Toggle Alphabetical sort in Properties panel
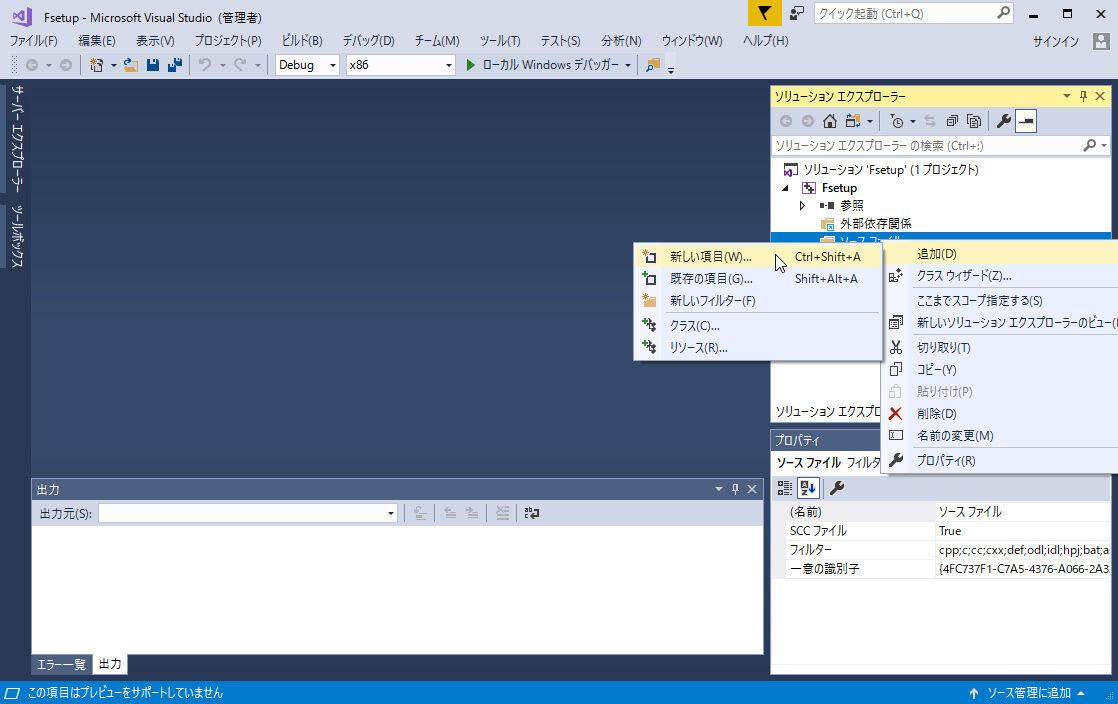 (809, 488)
